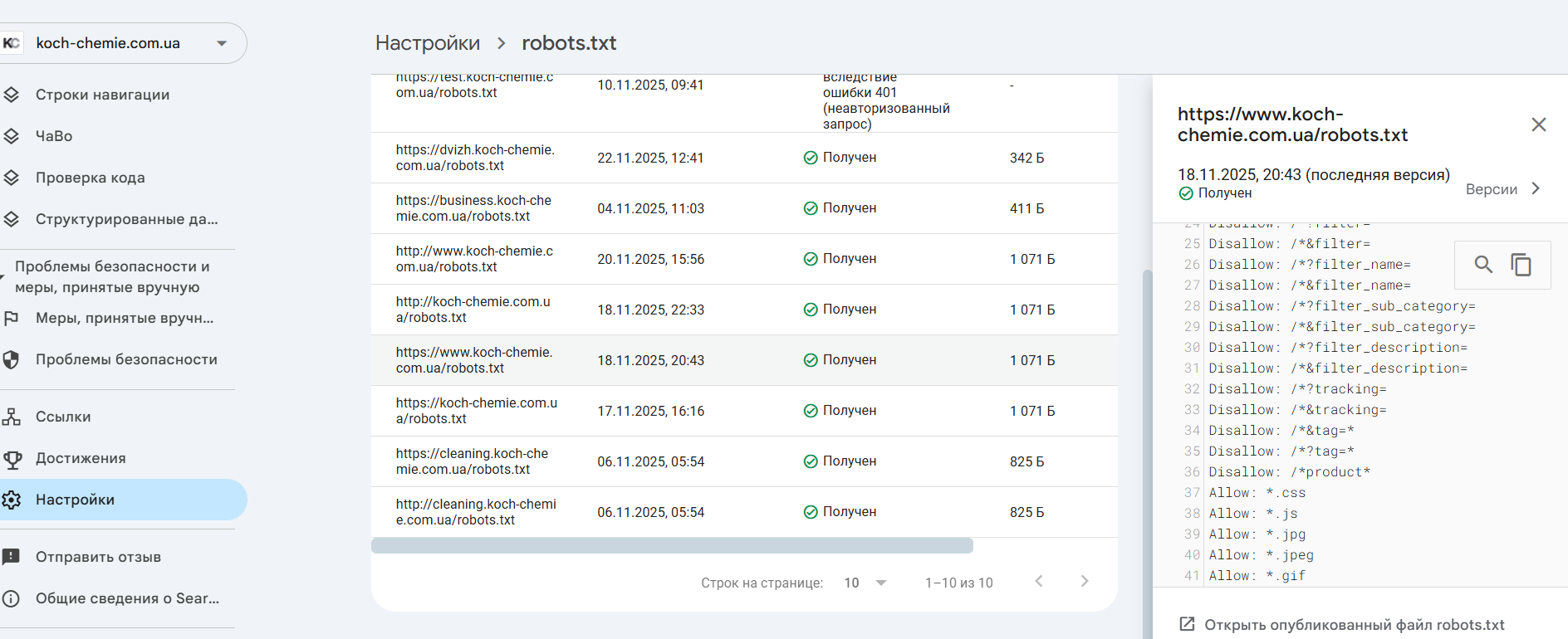This screenshot has height=639, width=1568.
Task: Select the cleaning.koch-chemie https robots.txt row
Action: coord(472,461)
